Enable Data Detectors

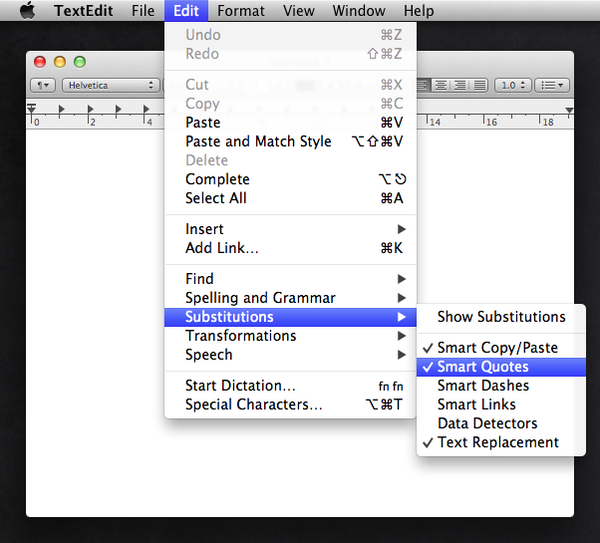click(501, 423)
